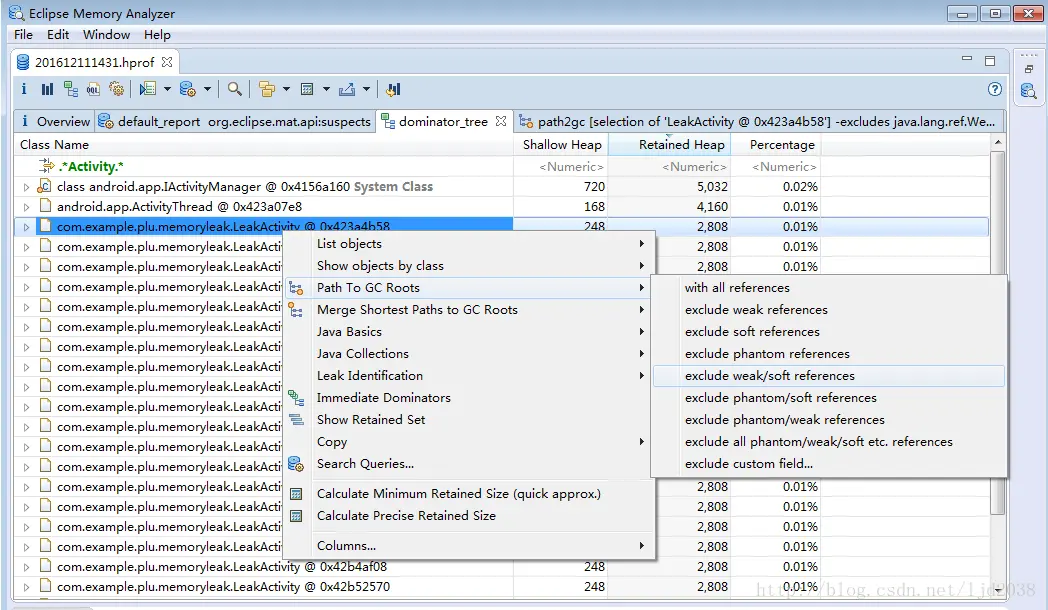Switch to default_report suspects tab
This screenshot has width=1048, height=610.
[235, 122]
